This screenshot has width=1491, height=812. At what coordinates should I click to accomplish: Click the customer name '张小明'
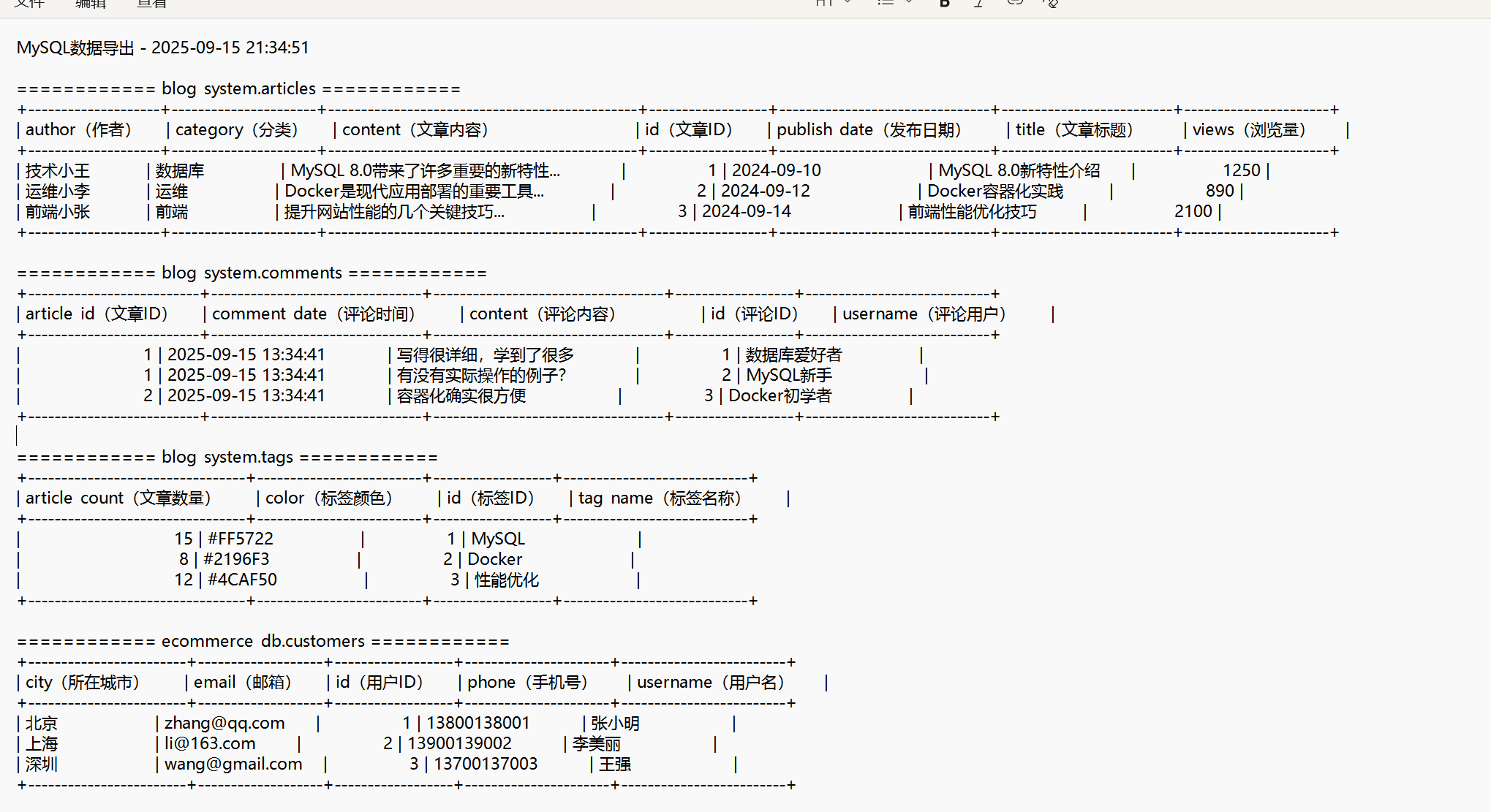[615, 723]
